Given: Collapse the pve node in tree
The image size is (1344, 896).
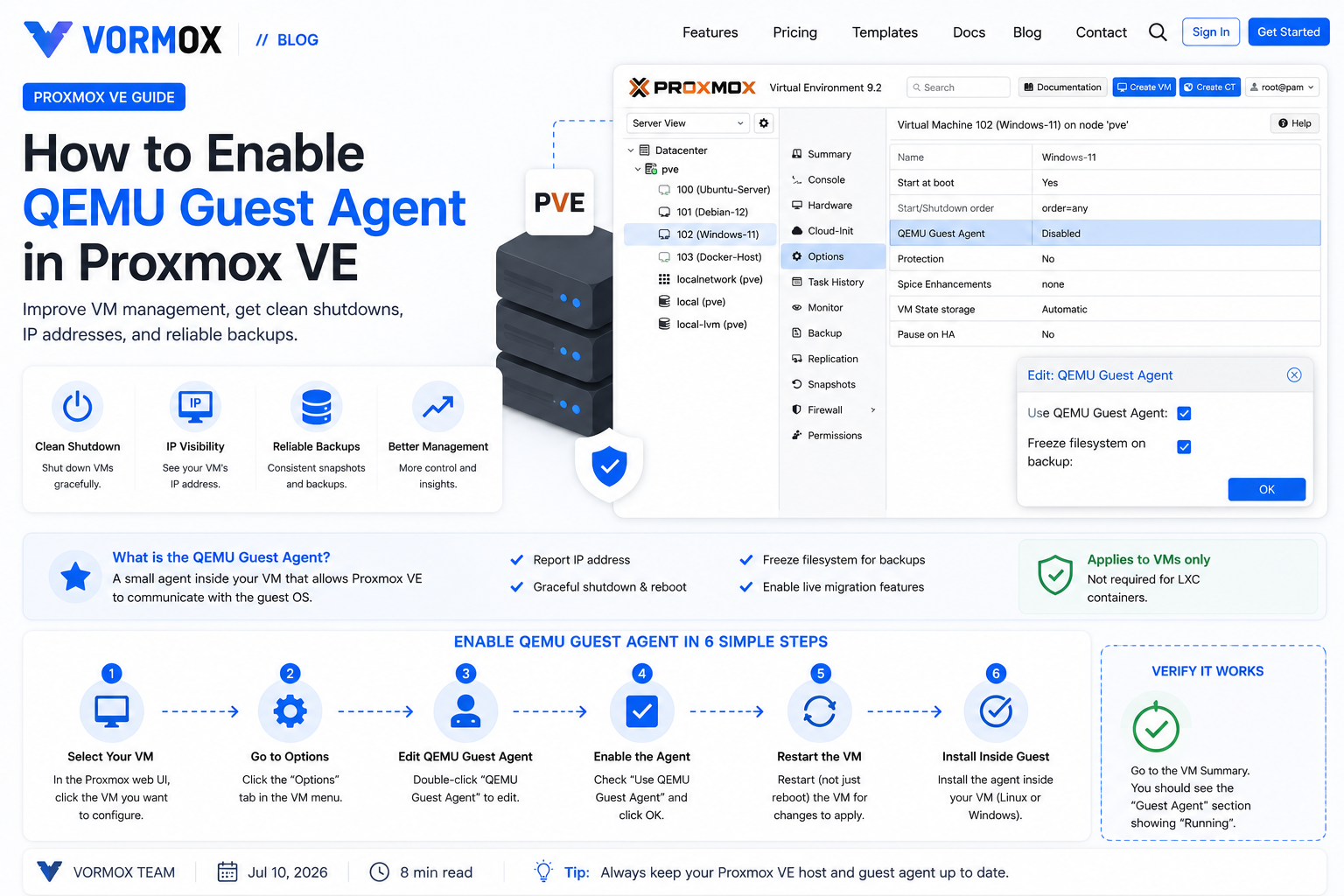Looking at the screenshot, I should click(638, 170).
